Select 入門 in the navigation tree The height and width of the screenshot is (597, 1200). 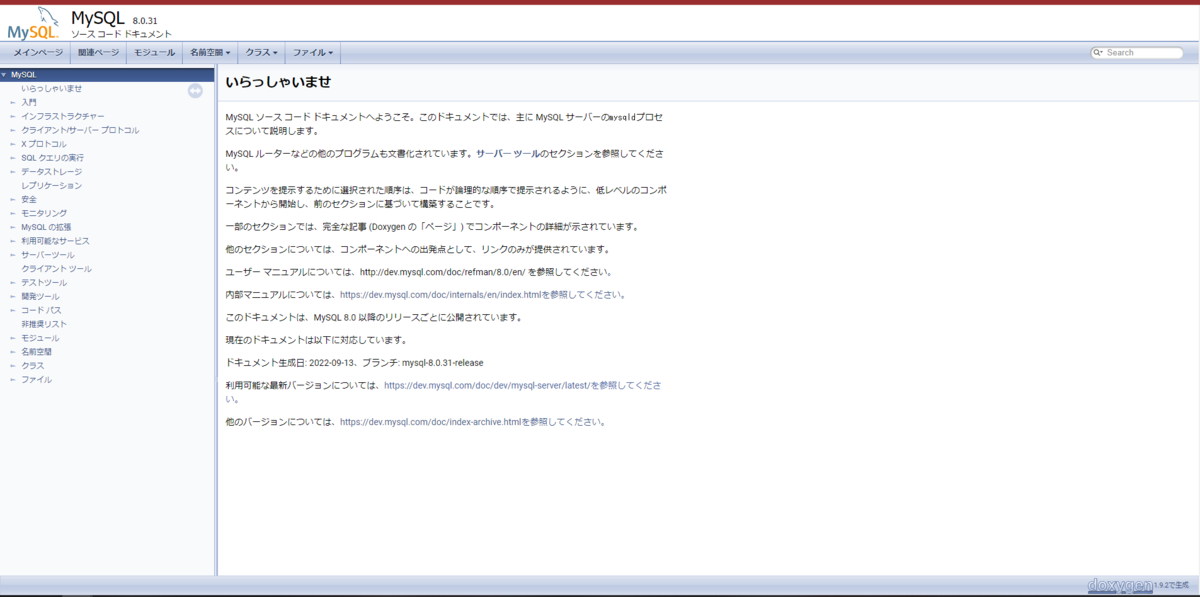click(x=29, y=102)
